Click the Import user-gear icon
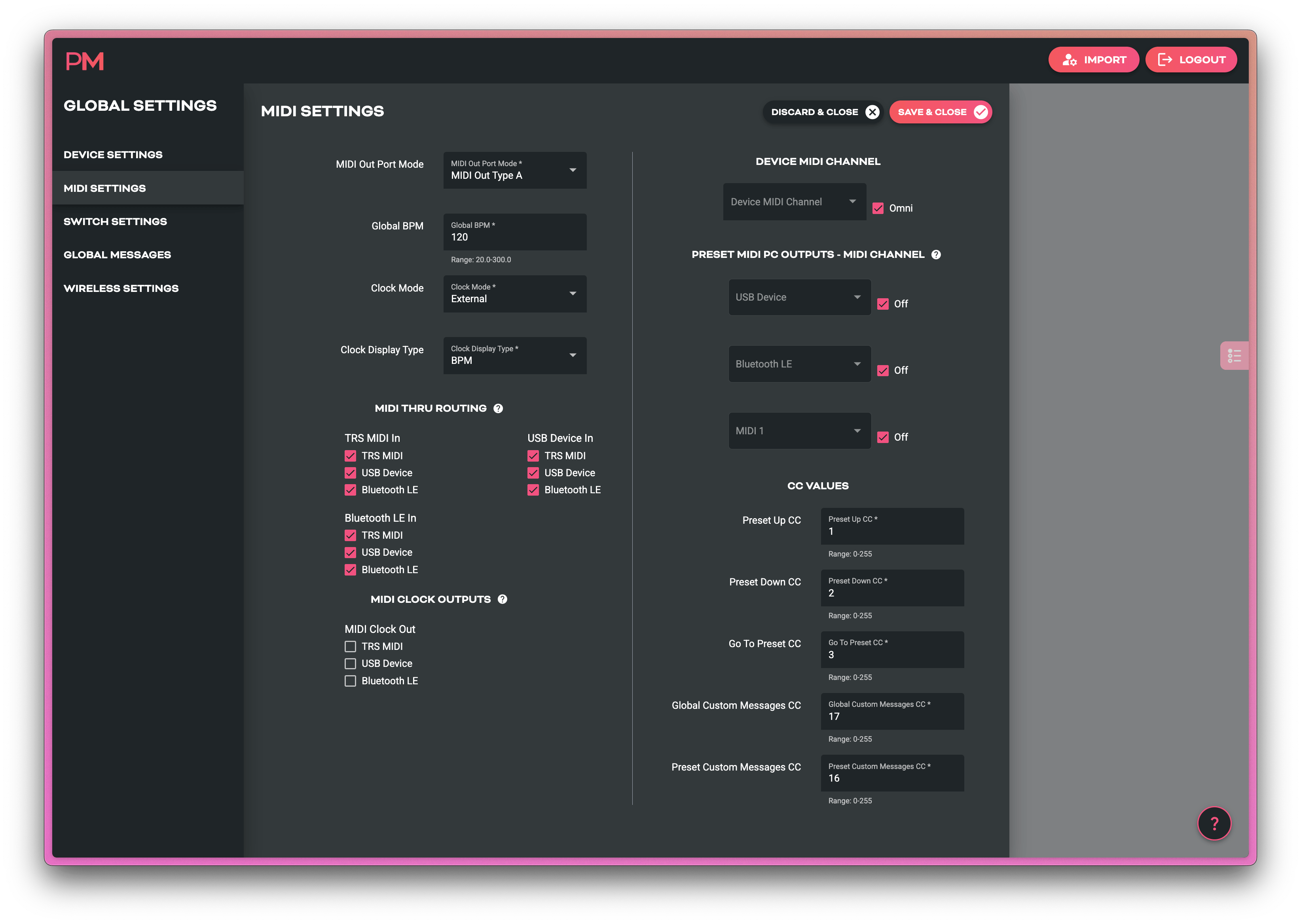This screenshot has width=1301, height=924. point(1070,59)
